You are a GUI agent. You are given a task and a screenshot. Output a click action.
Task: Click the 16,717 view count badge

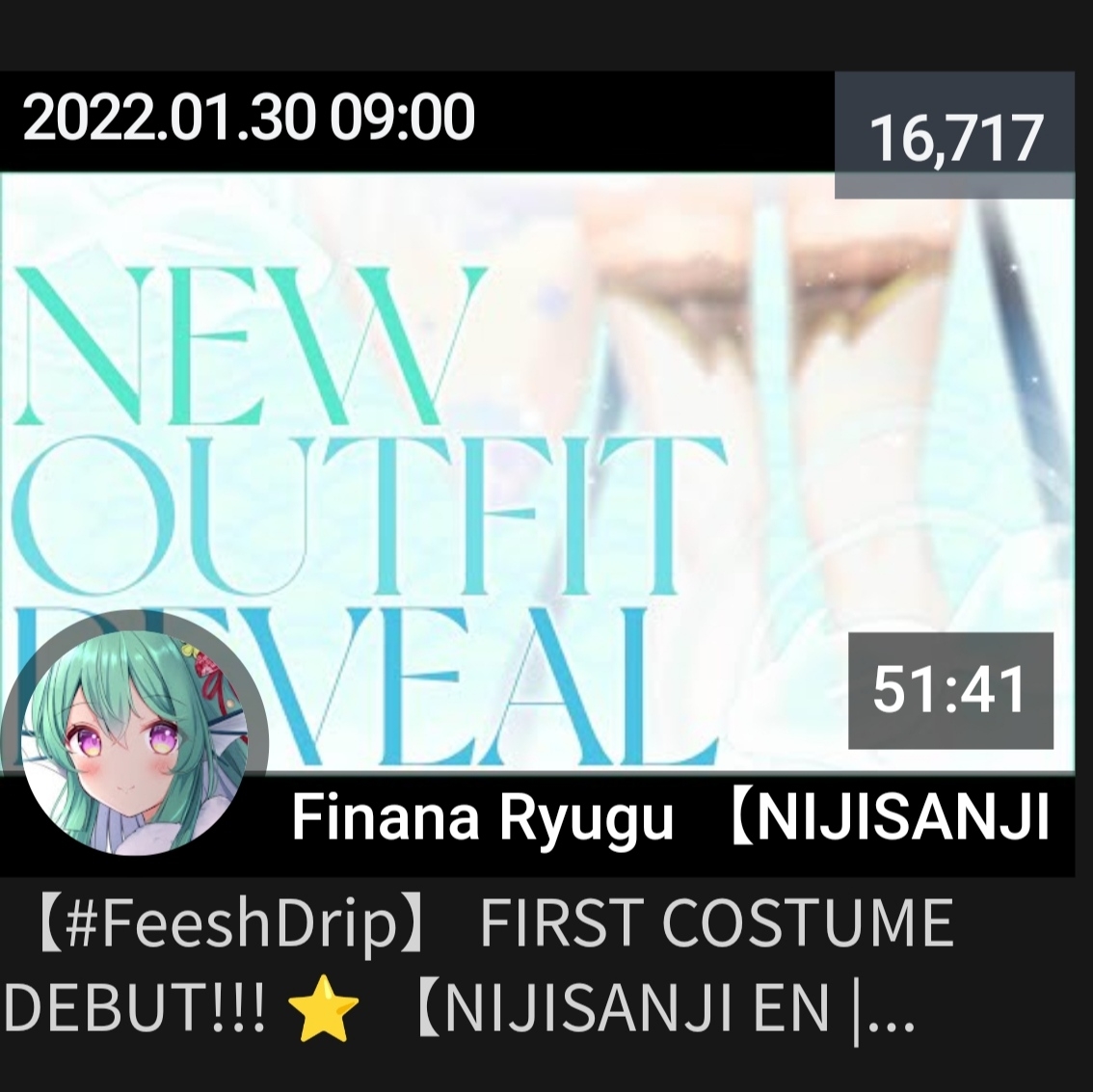click(955, 135)
